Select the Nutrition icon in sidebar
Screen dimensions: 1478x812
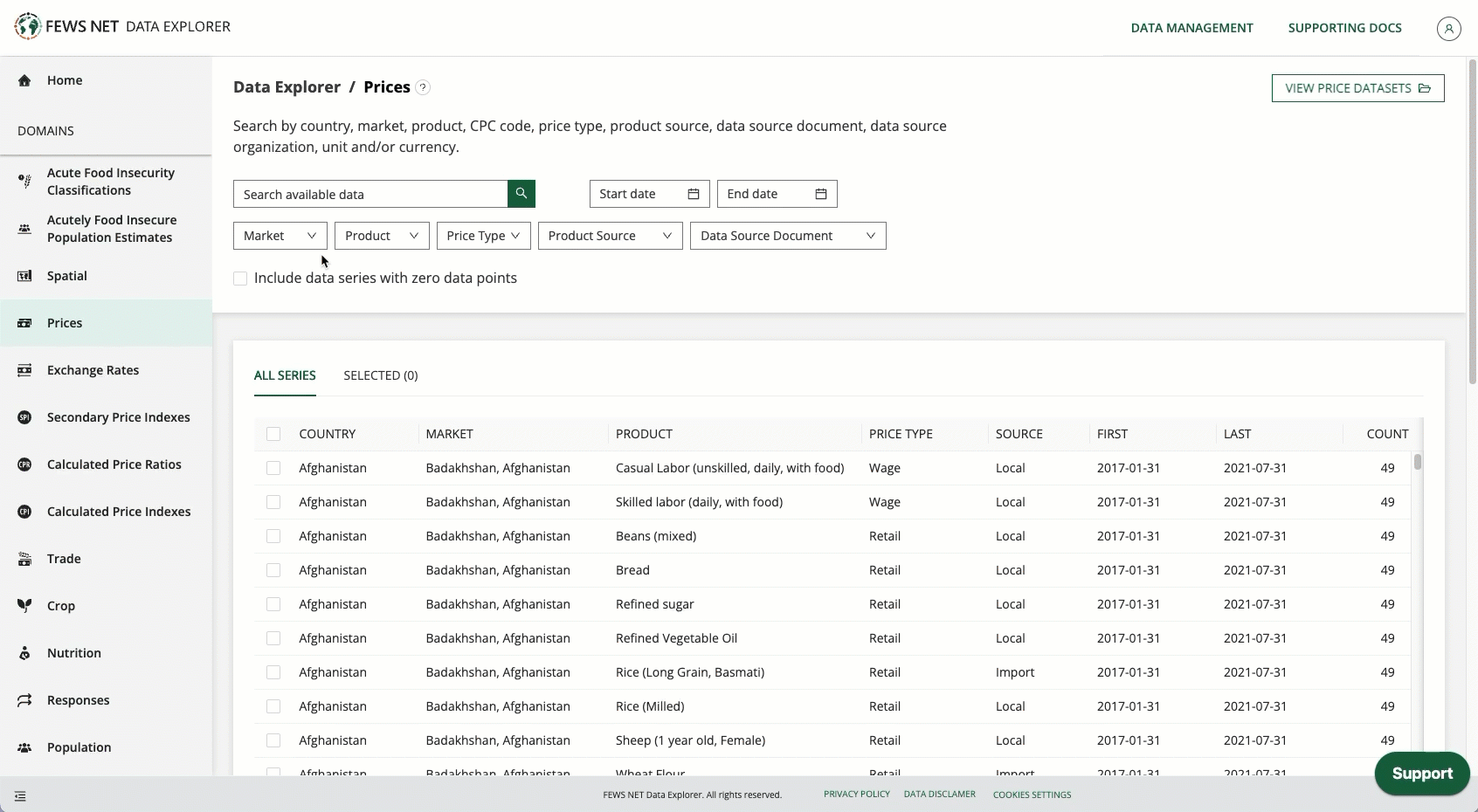click(x=24, y=653)
